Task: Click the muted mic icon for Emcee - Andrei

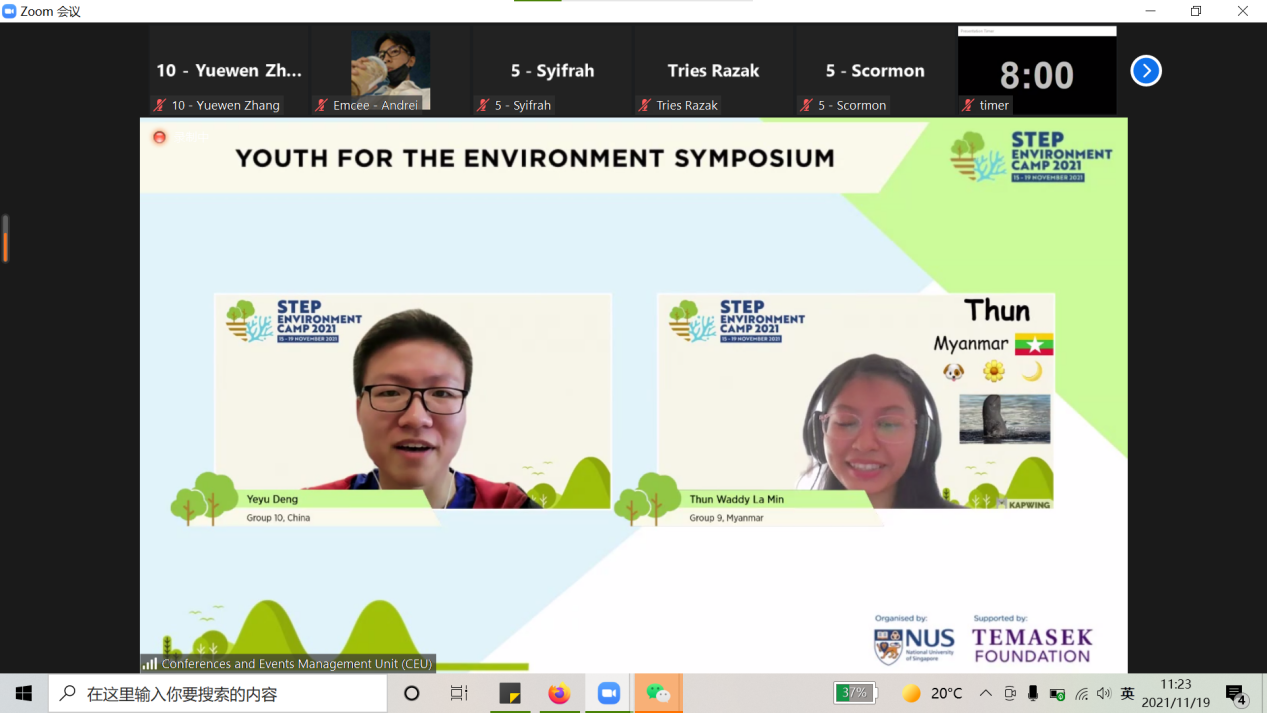Action: pos(322,105)
